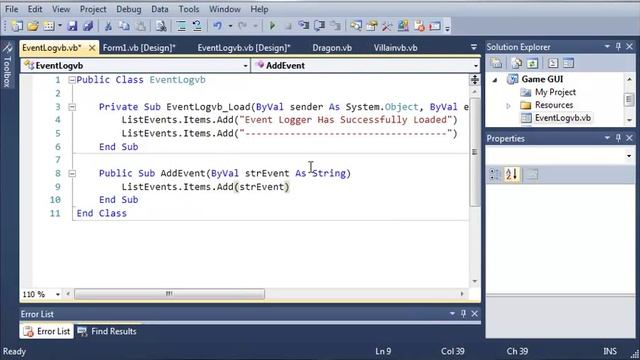
Task: Open the Project menu
Action: tap(93, 9)
